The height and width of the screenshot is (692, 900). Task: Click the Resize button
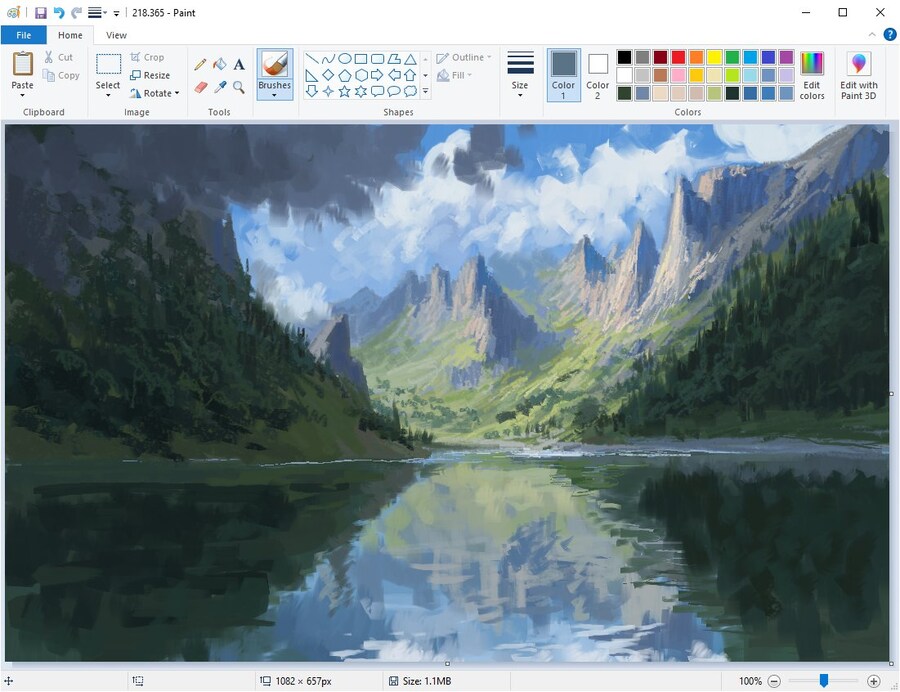pos(150,75)
